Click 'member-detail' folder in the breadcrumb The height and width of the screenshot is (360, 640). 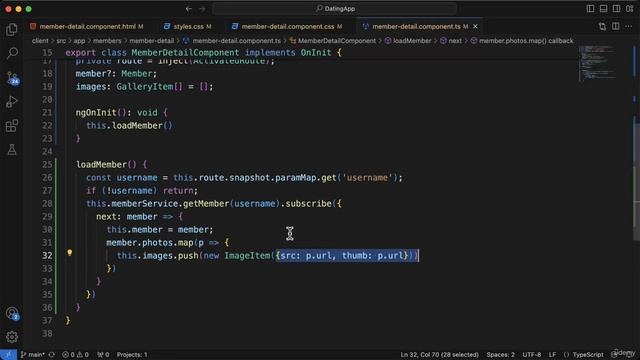[x=151, y=41]
